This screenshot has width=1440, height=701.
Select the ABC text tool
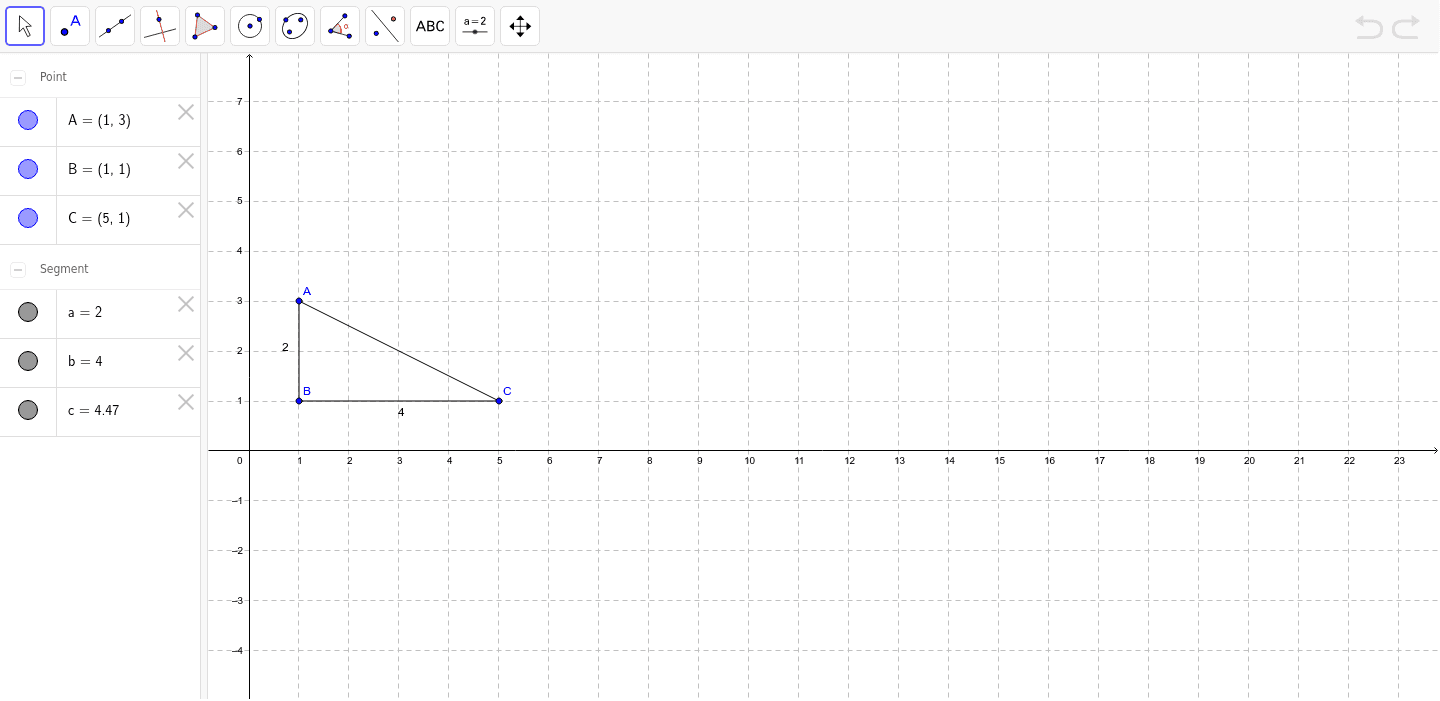point(429,25)
